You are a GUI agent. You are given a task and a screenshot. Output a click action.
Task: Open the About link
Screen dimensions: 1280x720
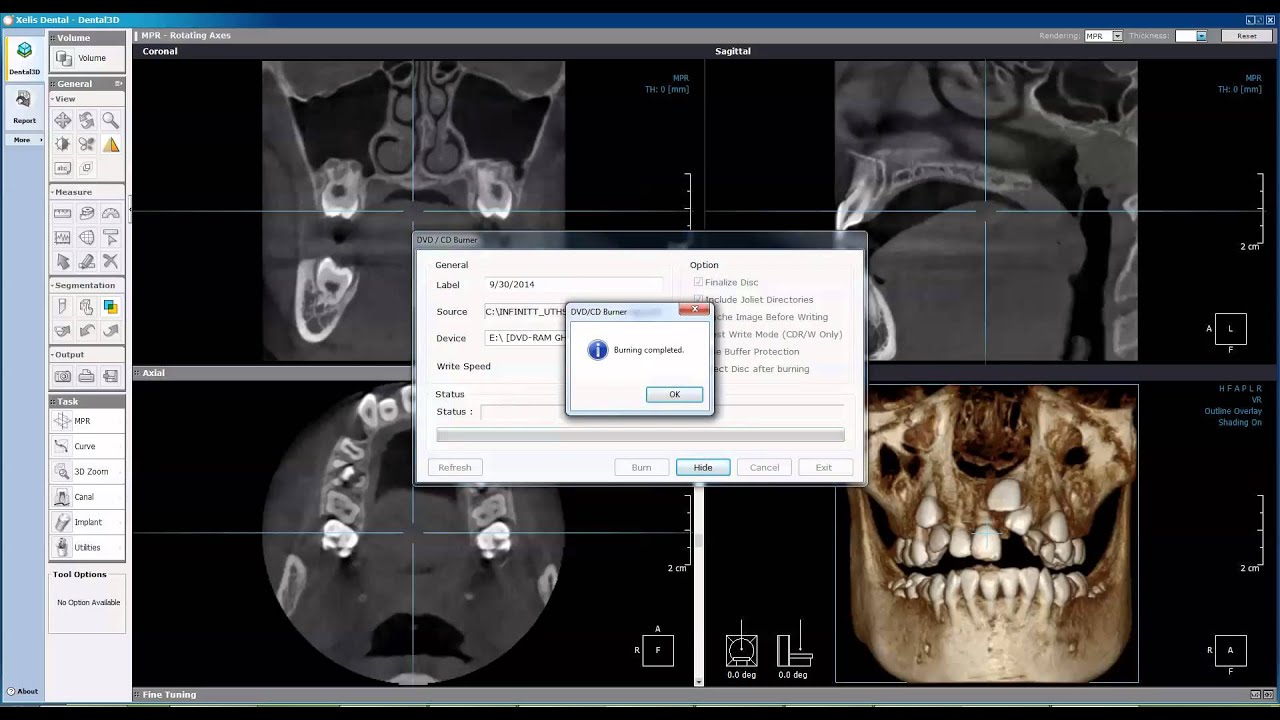click(22, 691)
